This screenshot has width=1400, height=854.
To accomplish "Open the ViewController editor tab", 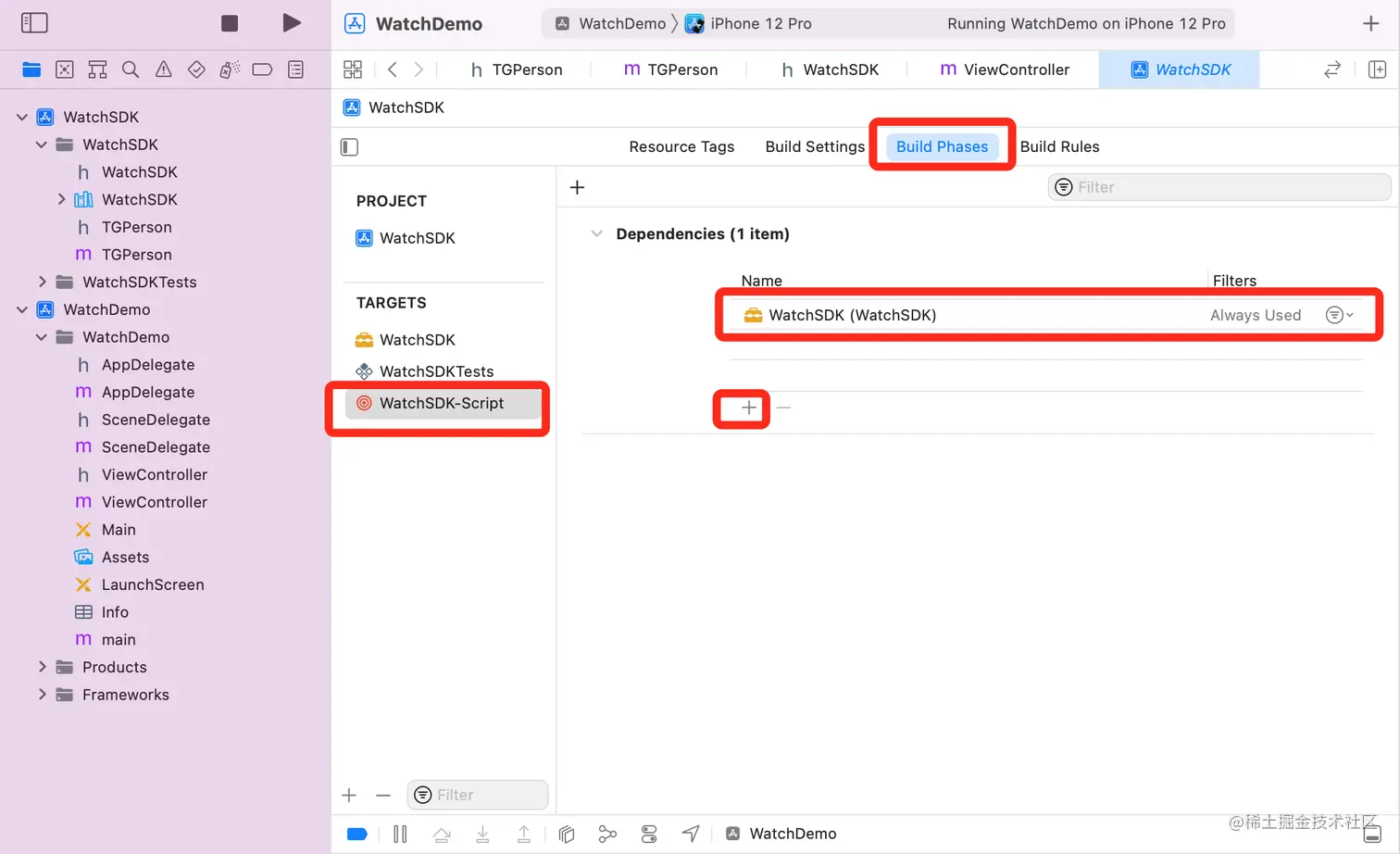I will pyautogui.click(x=1004, y=69).
